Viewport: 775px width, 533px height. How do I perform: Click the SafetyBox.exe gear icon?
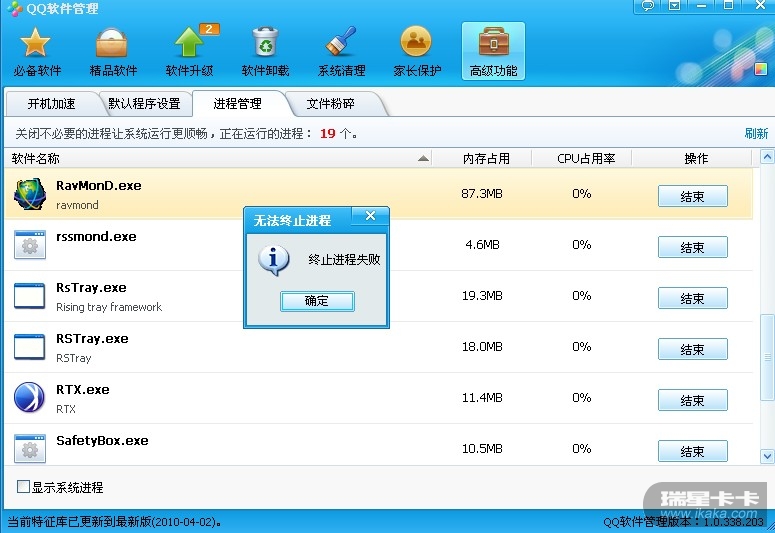30,448
